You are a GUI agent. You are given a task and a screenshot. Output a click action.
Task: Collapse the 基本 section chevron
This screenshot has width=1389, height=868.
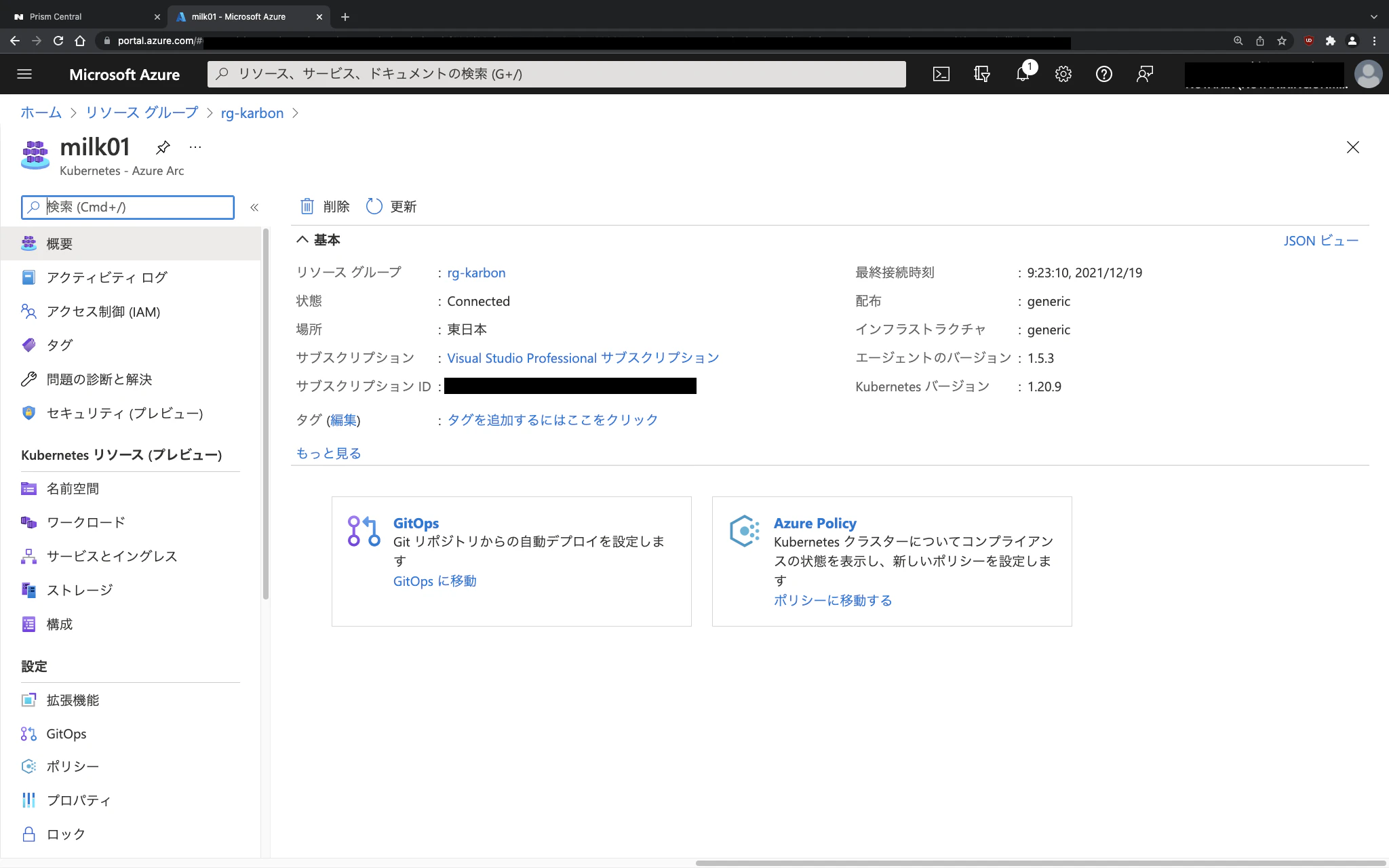point(303,239)
